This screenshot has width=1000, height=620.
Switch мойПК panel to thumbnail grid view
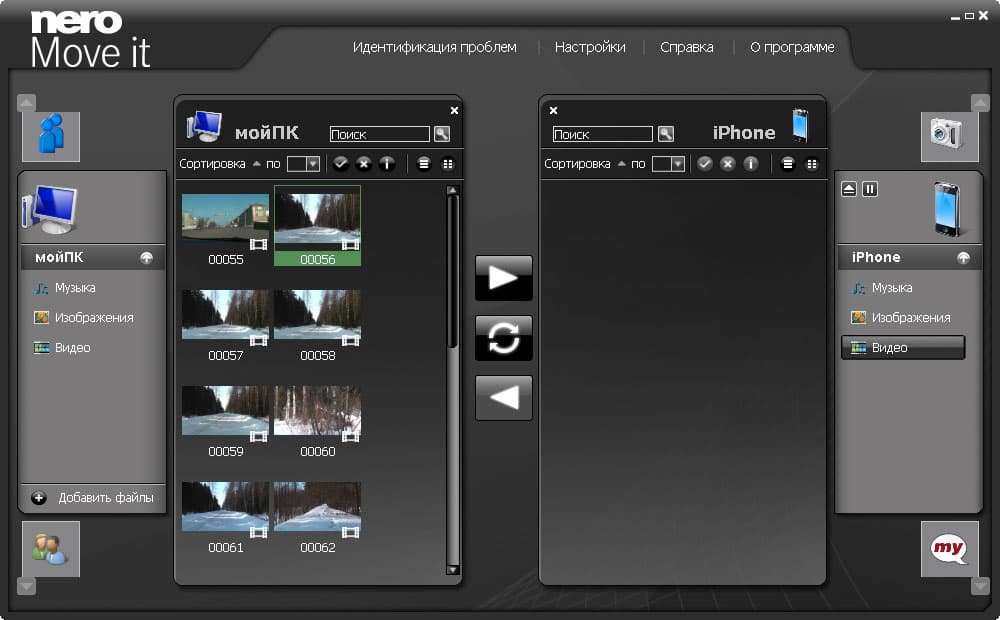pos(448,164)
